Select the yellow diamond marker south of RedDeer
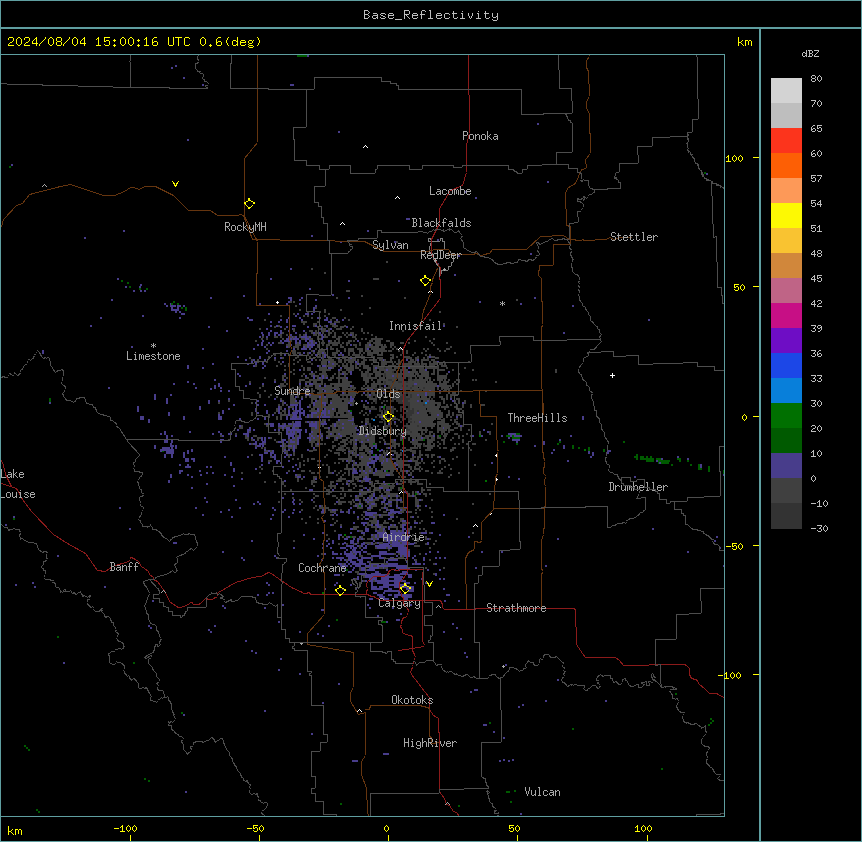The image size is (862, 842). click(x=426, y=281)
